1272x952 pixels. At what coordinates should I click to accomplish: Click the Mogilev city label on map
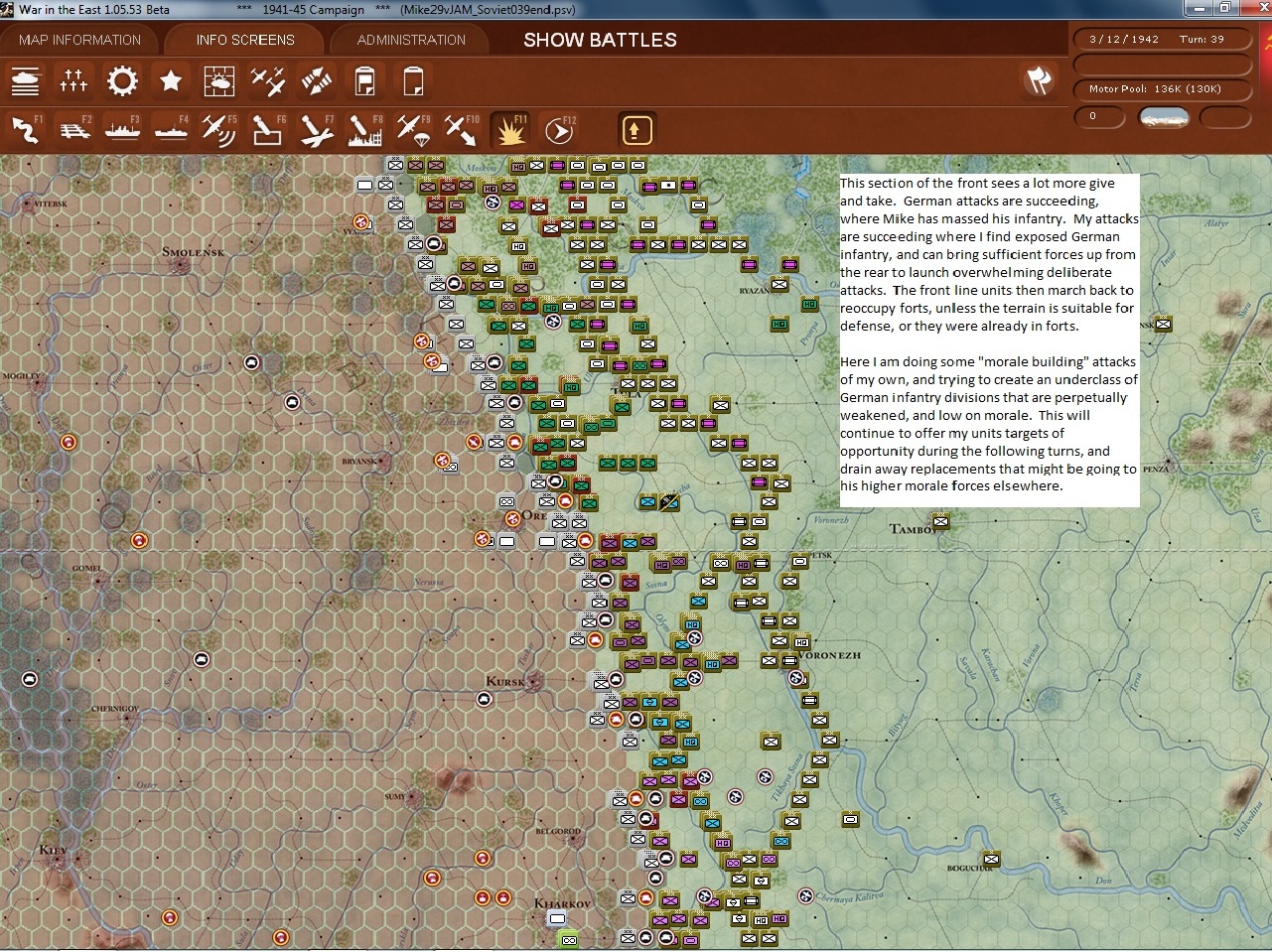(21, 377)
